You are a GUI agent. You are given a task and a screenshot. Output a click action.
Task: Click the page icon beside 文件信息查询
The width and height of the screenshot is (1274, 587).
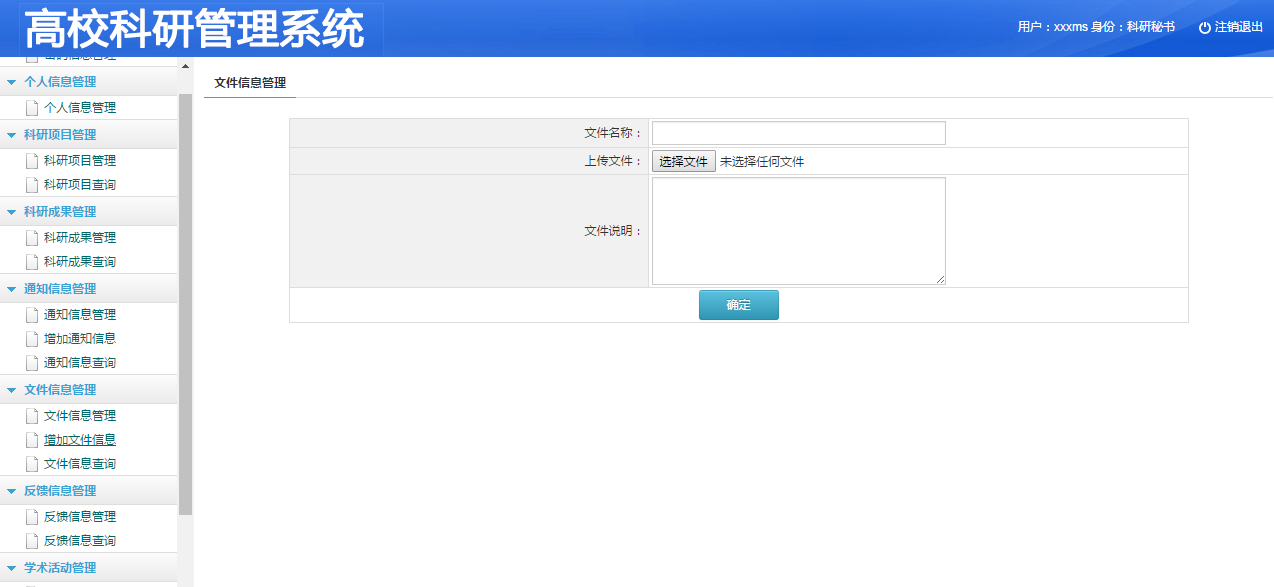pos(32,464)
